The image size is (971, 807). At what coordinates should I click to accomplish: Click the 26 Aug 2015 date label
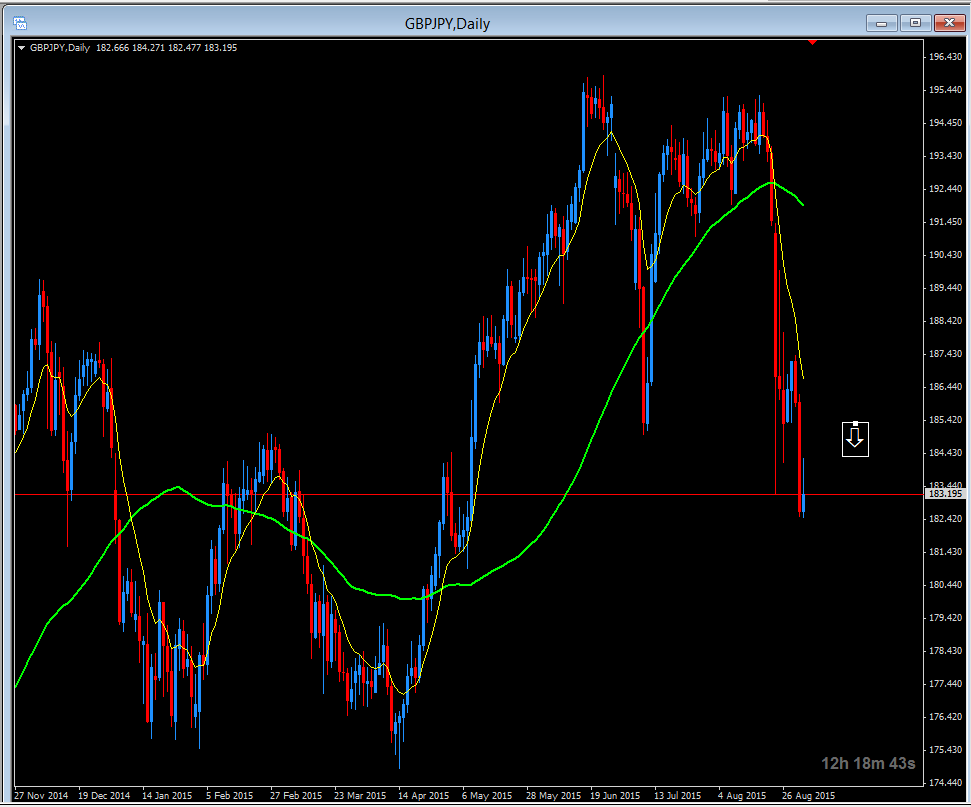pyautogui.click(x=808, y=796)
